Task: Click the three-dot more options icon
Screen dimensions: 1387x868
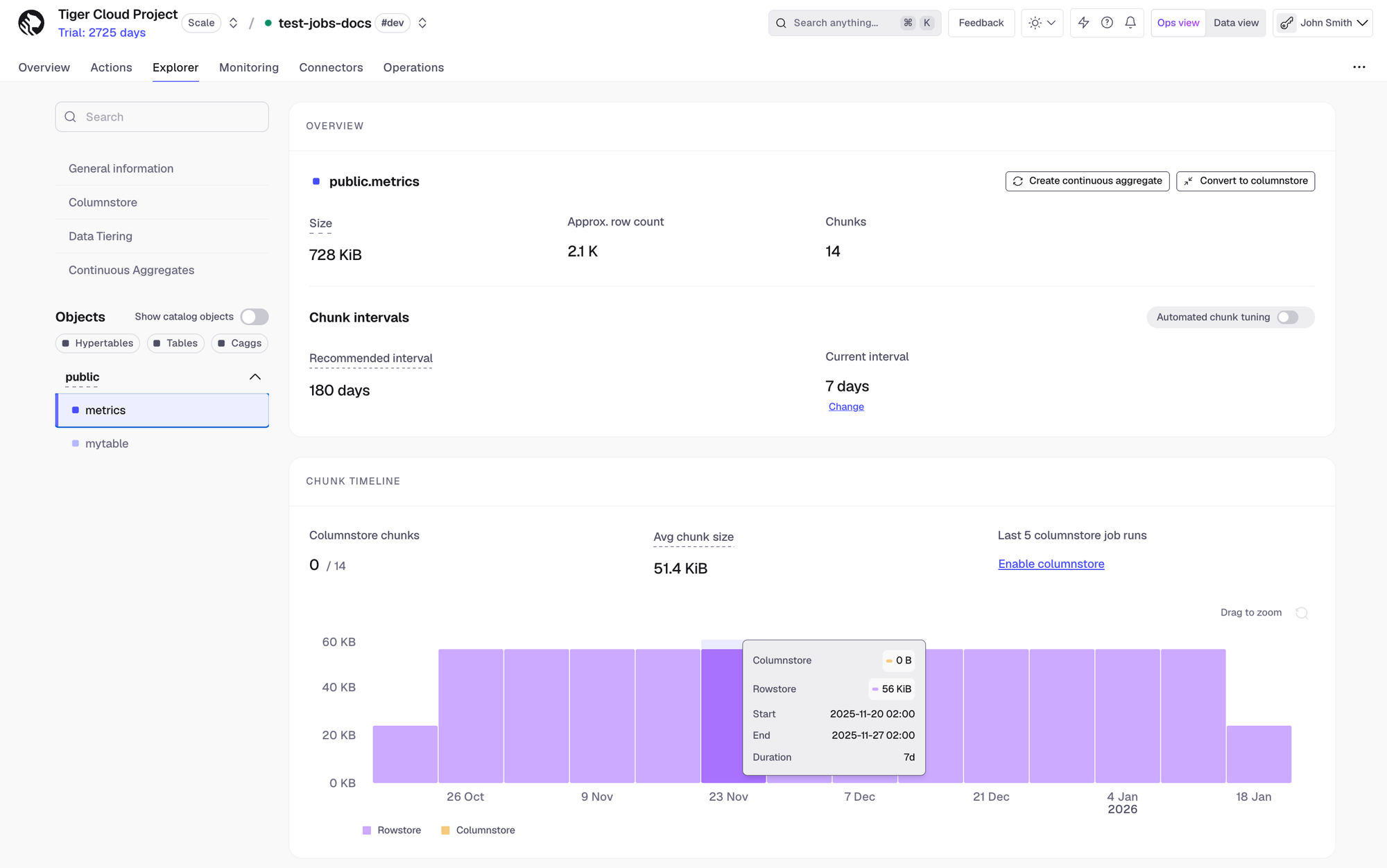Action: (1359, 67)
